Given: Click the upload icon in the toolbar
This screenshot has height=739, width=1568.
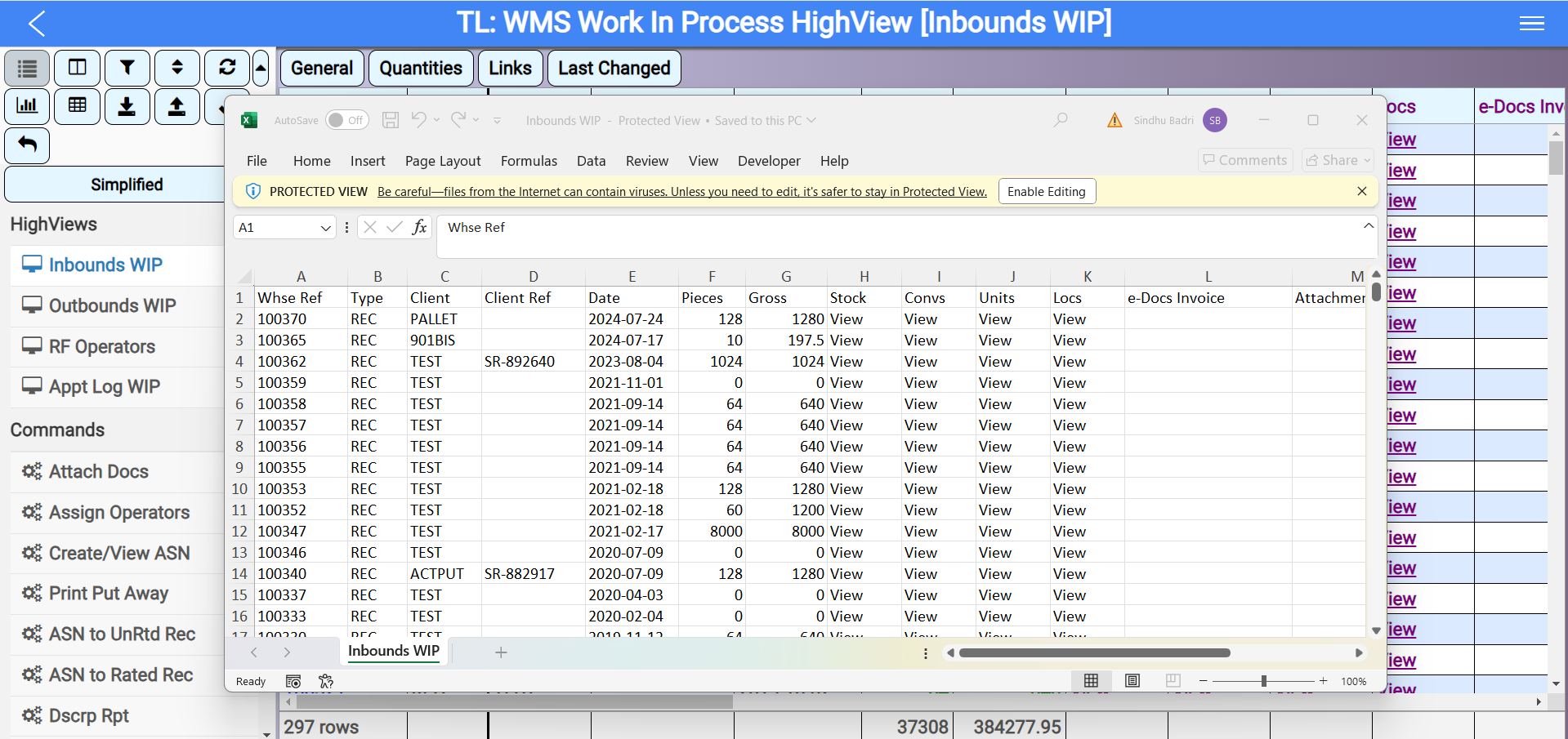Looking at the screenshot, I should (x=177, y=107).
